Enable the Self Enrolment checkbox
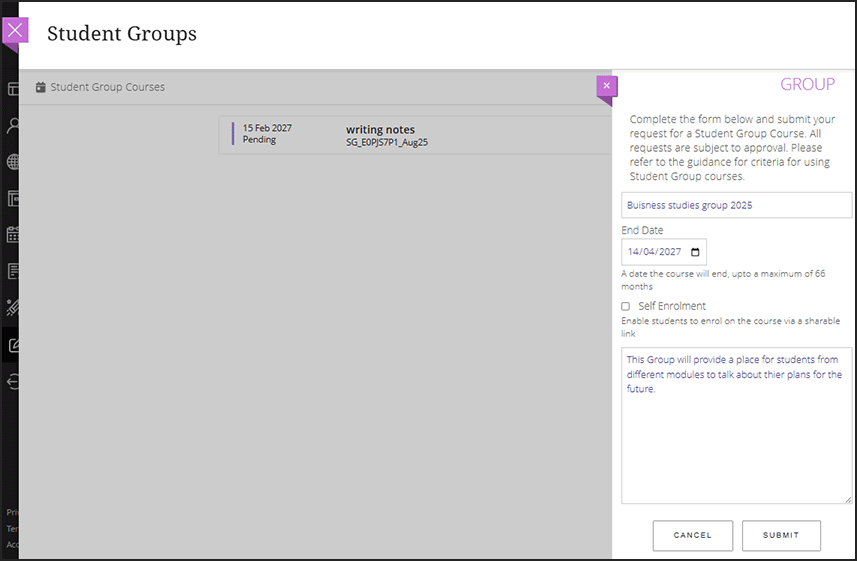The width and height of the screenshot is (857, 561). [x=626, y=306]
